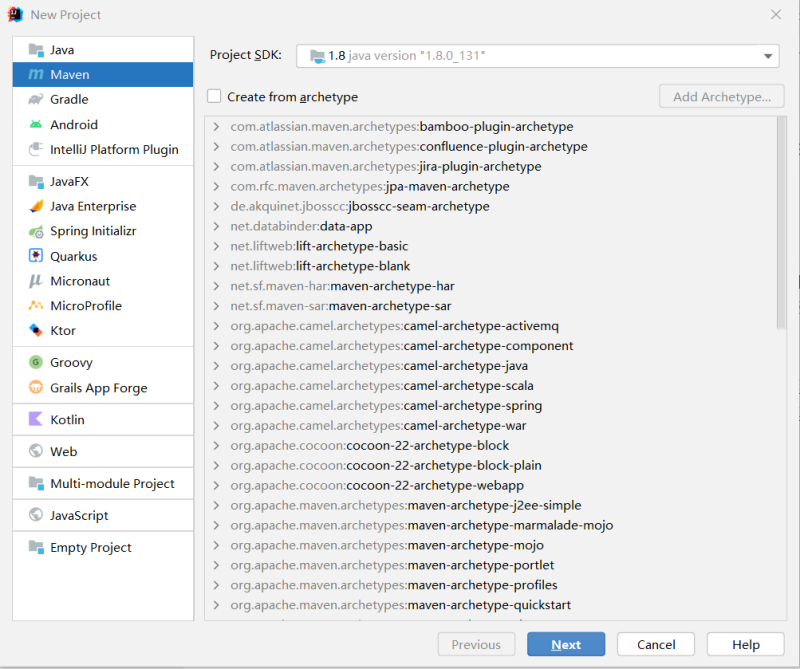
Task: Open the Help button
Action: [x=745, y=645]
